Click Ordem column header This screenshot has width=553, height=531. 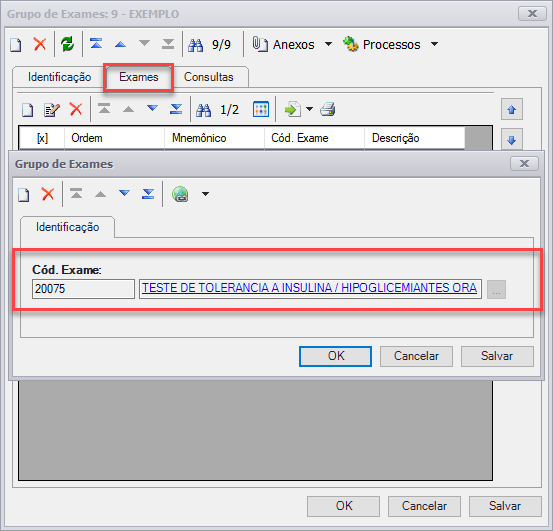pyautogui.click(x=114, y=138)
